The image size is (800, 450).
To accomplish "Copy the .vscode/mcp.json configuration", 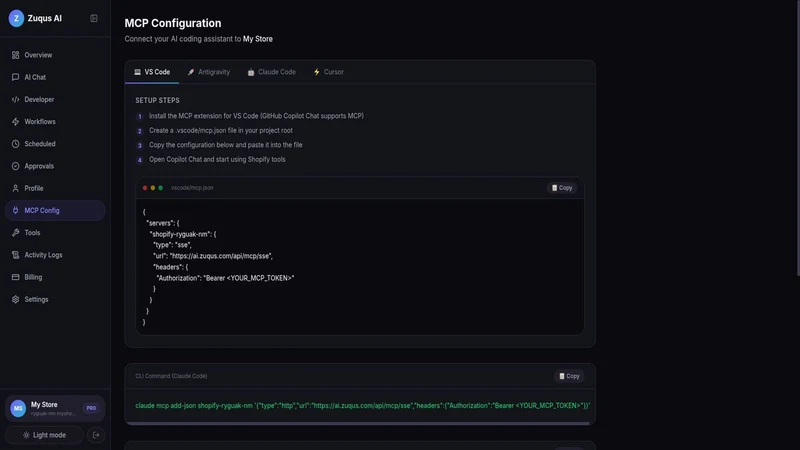I will (x=562, y=188).
